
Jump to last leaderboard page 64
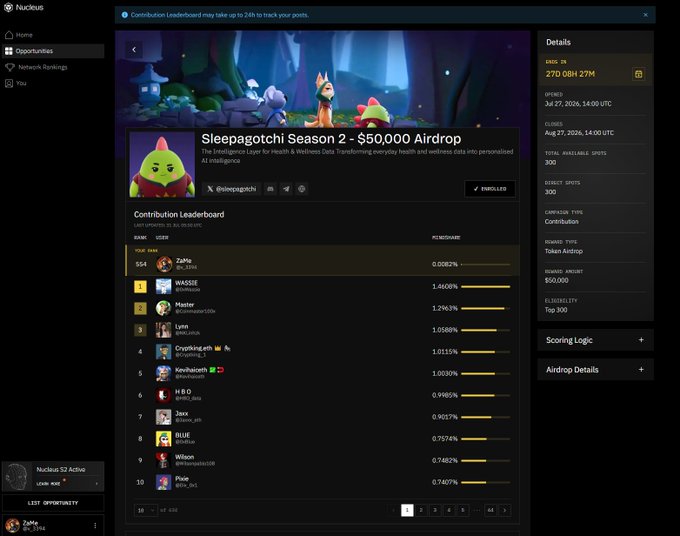[x=490, y=510]
